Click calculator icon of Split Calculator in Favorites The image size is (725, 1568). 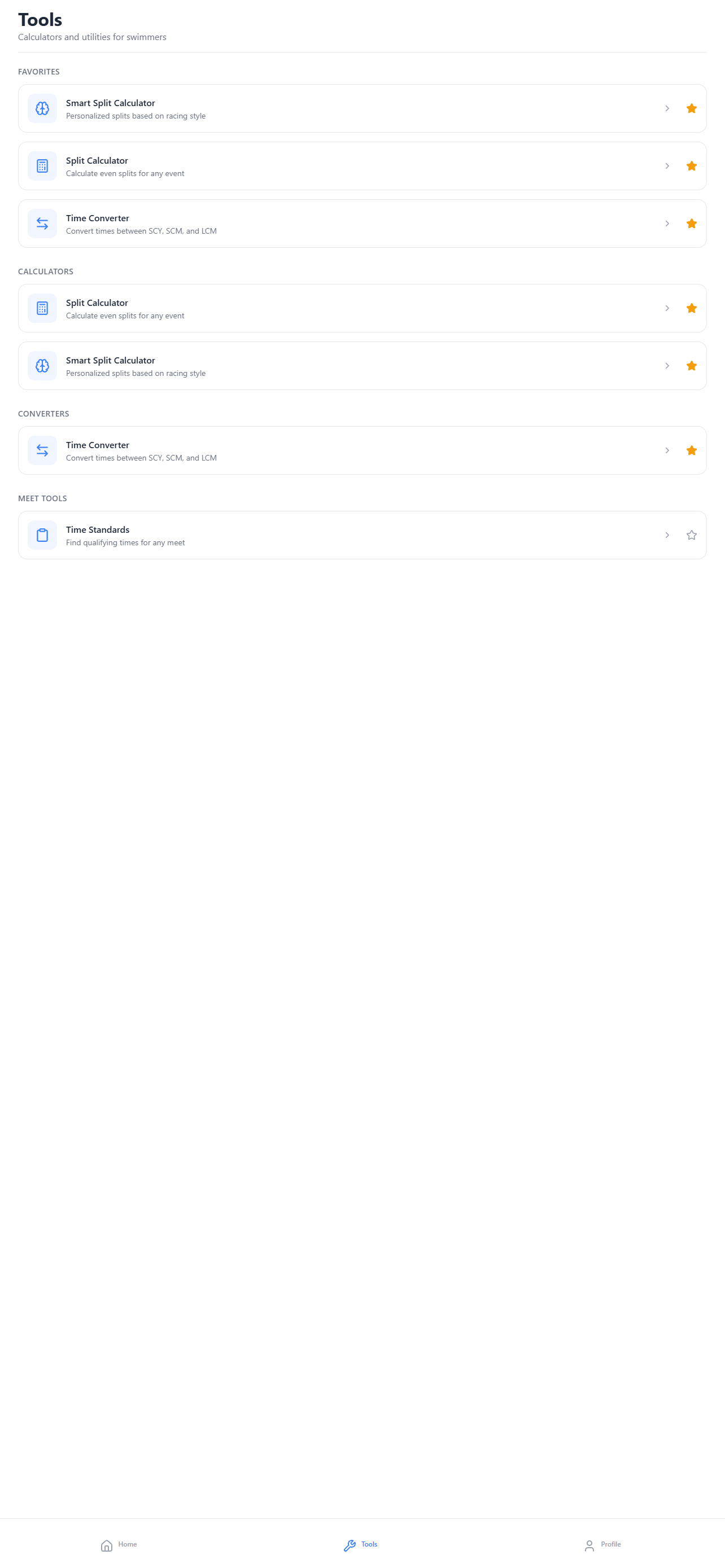[x=42, y=166]
